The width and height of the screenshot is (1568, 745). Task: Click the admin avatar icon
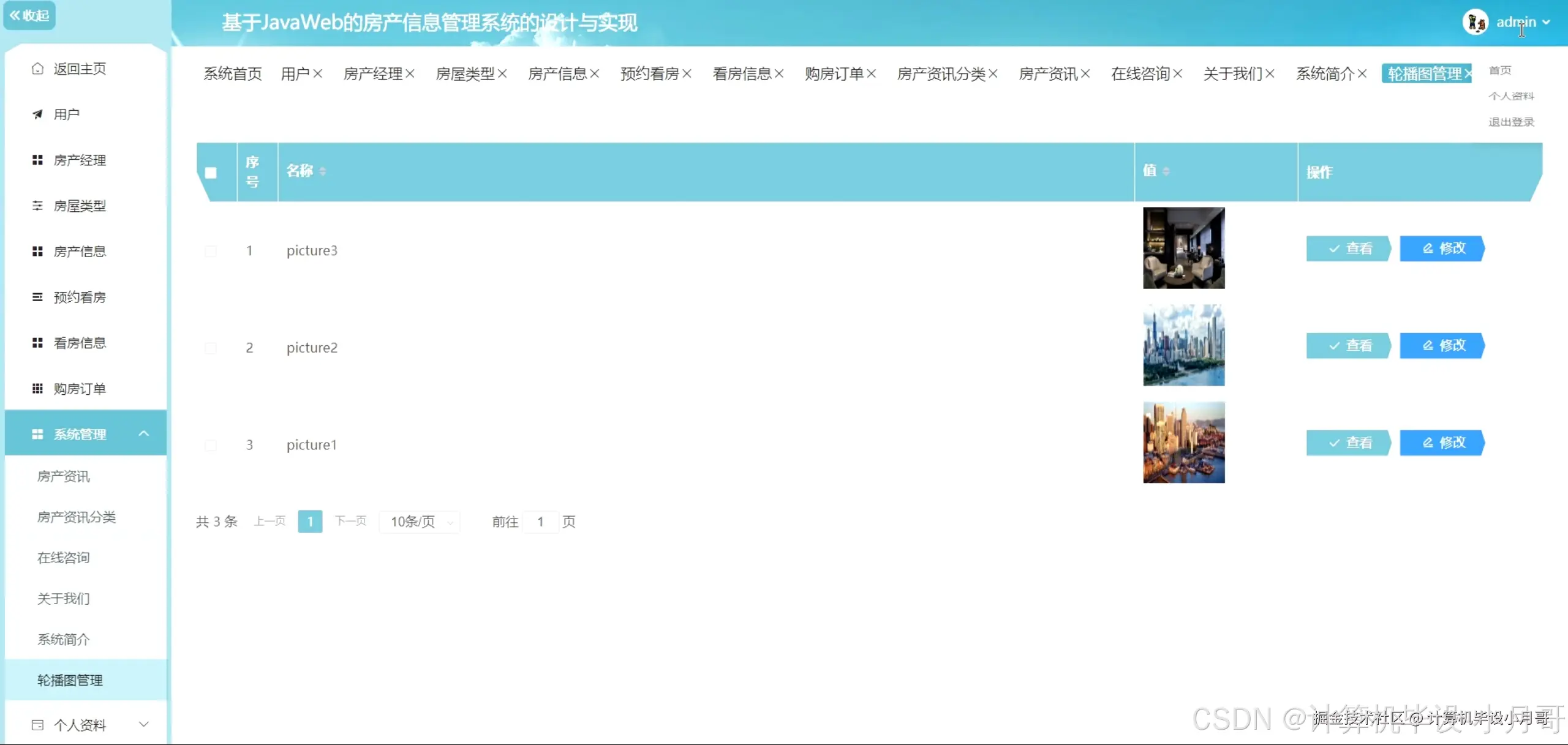click(x=1476, y=23)
